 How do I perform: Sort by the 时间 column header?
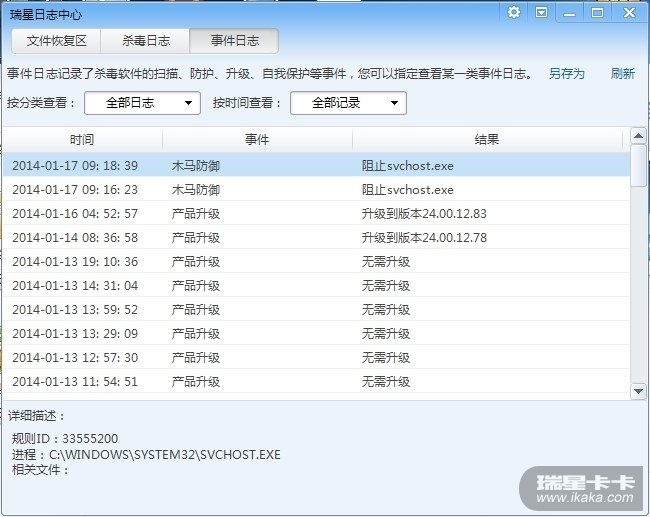[82, 139]
